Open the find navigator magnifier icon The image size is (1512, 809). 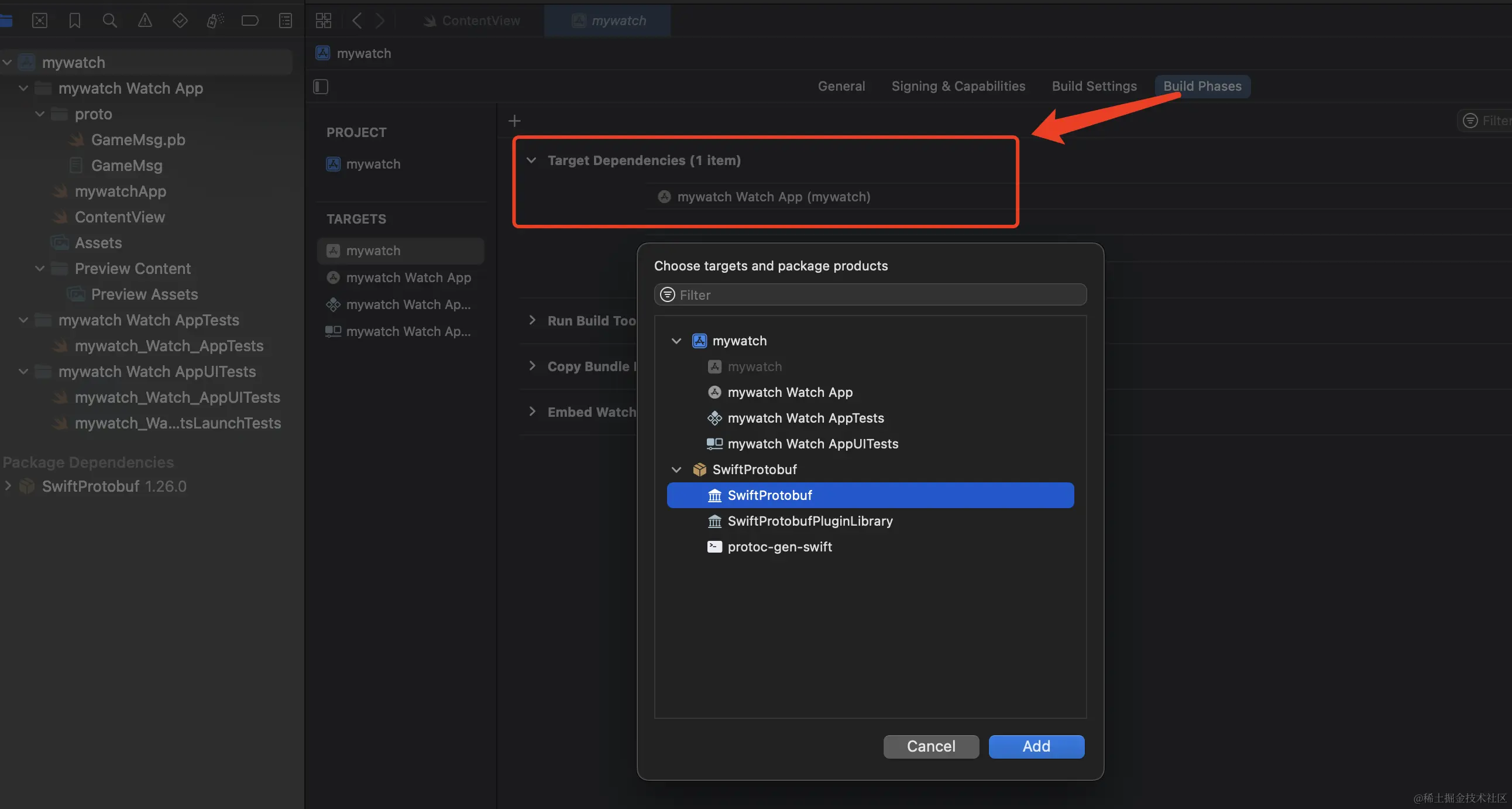coord(109,21)
